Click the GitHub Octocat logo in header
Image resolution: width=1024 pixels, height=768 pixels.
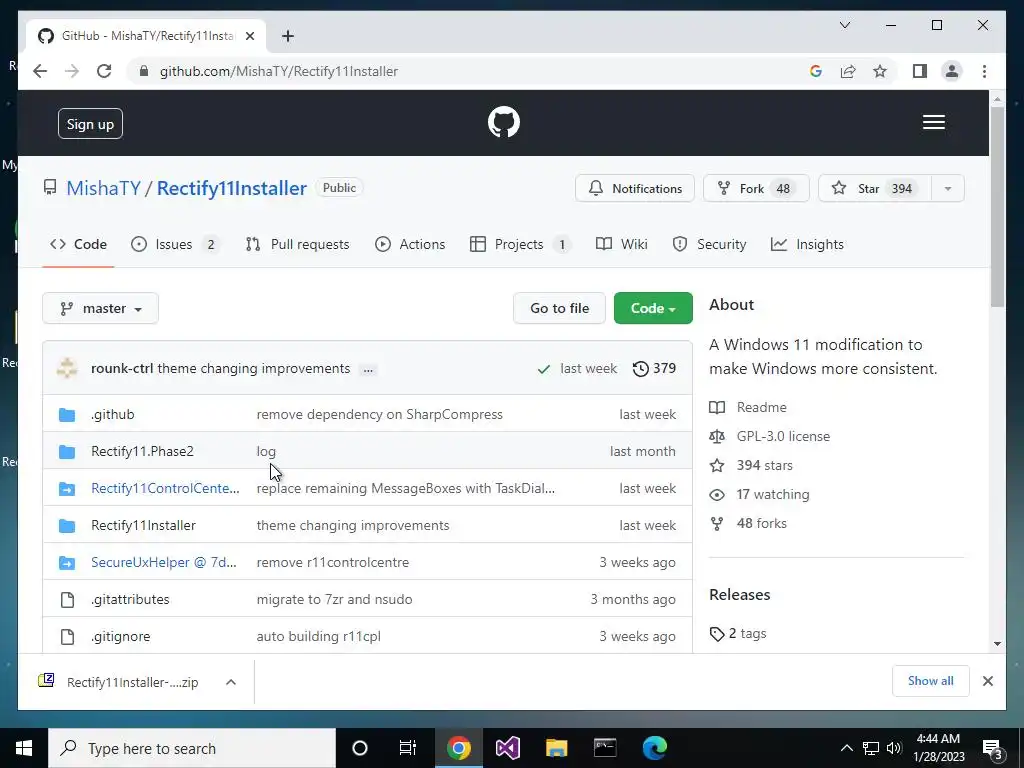(x=504, y=122)
